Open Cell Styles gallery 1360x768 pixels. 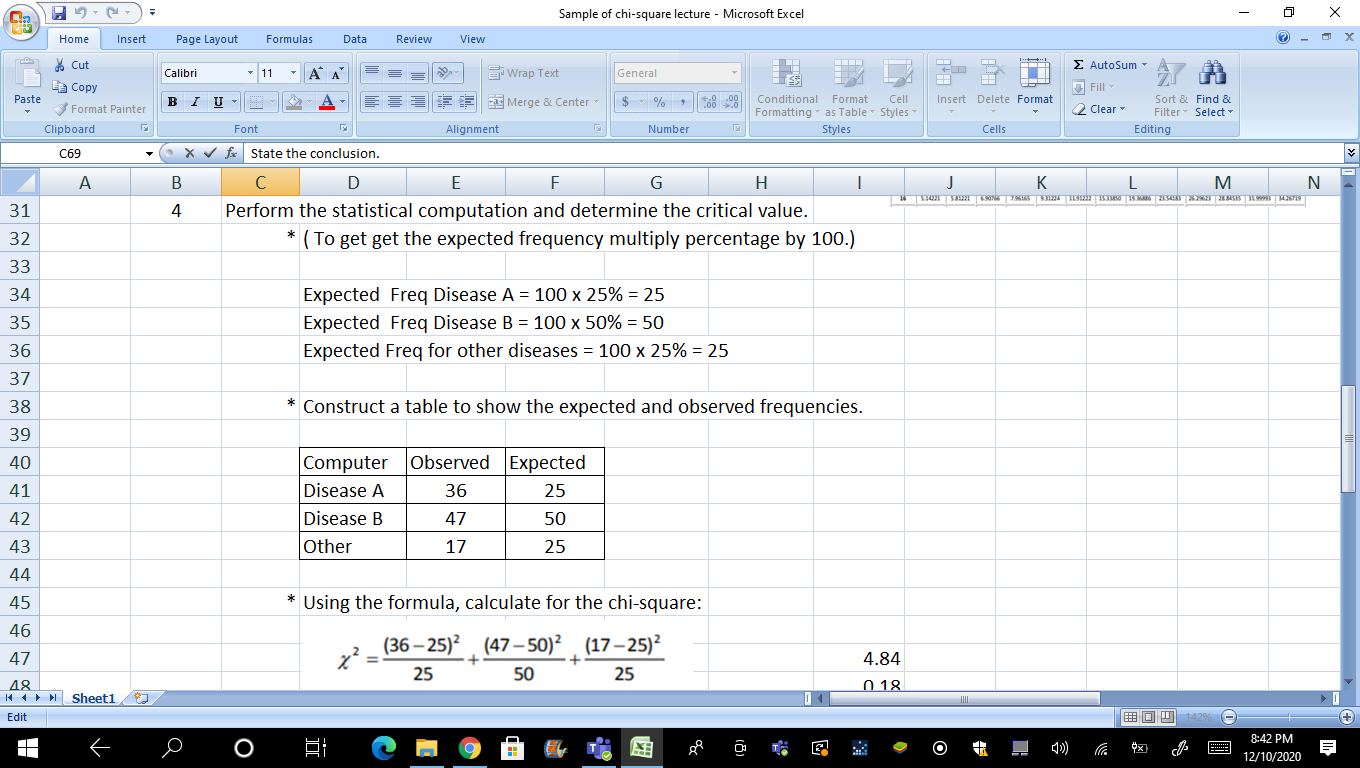point(897,88)
